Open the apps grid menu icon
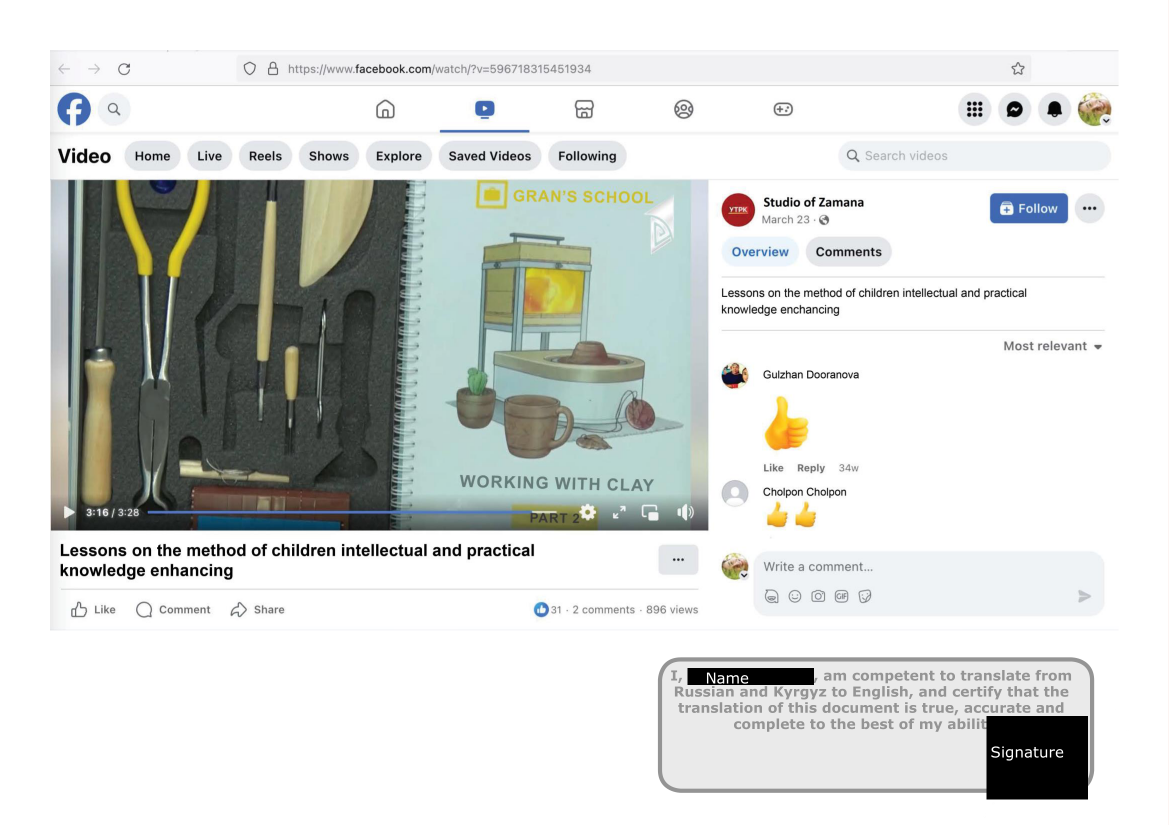Screen dimensions: 1169x826 pos(974,110)
